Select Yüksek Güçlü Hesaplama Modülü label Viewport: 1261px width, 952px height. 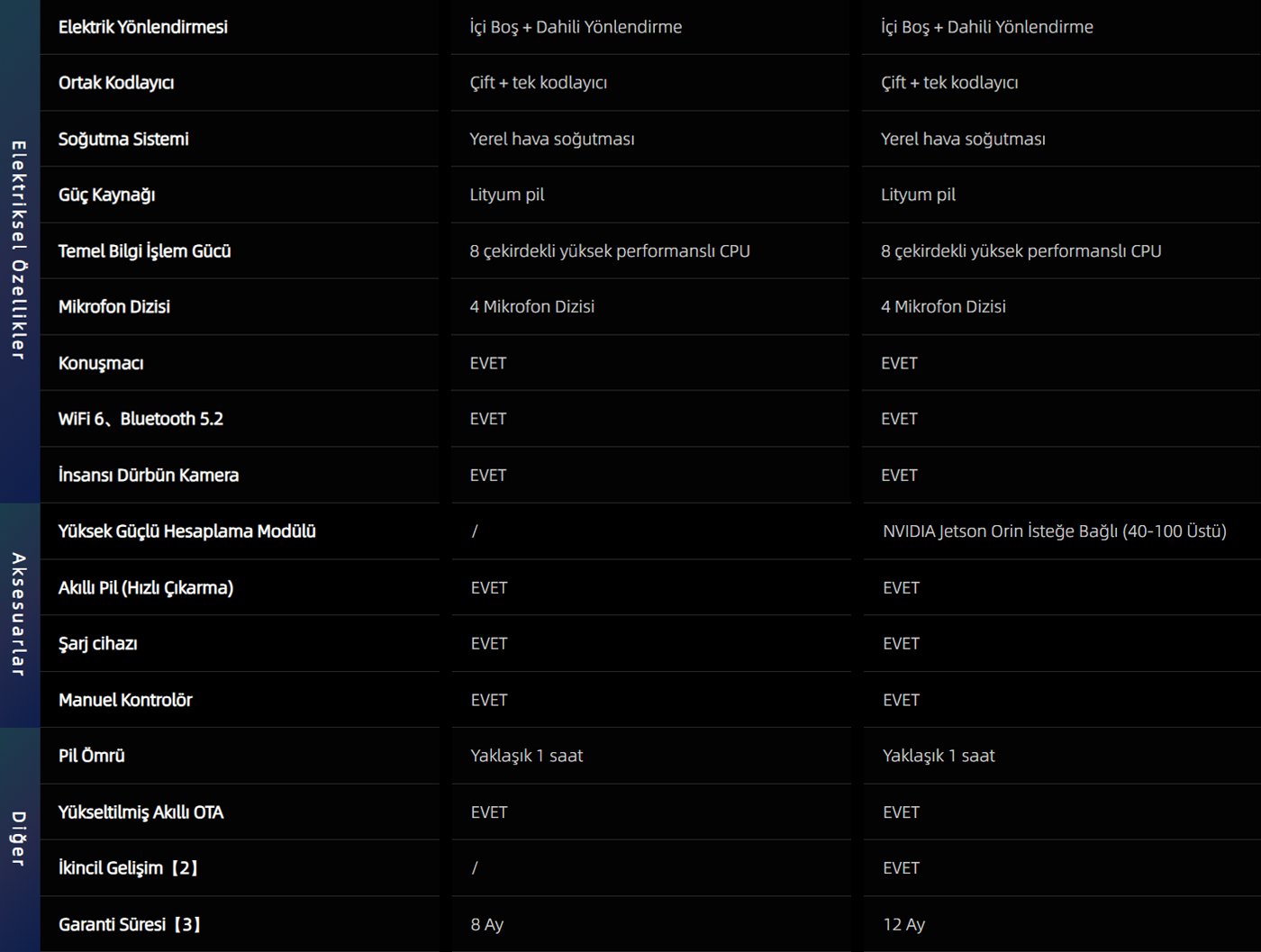click(x=187, y=531)
